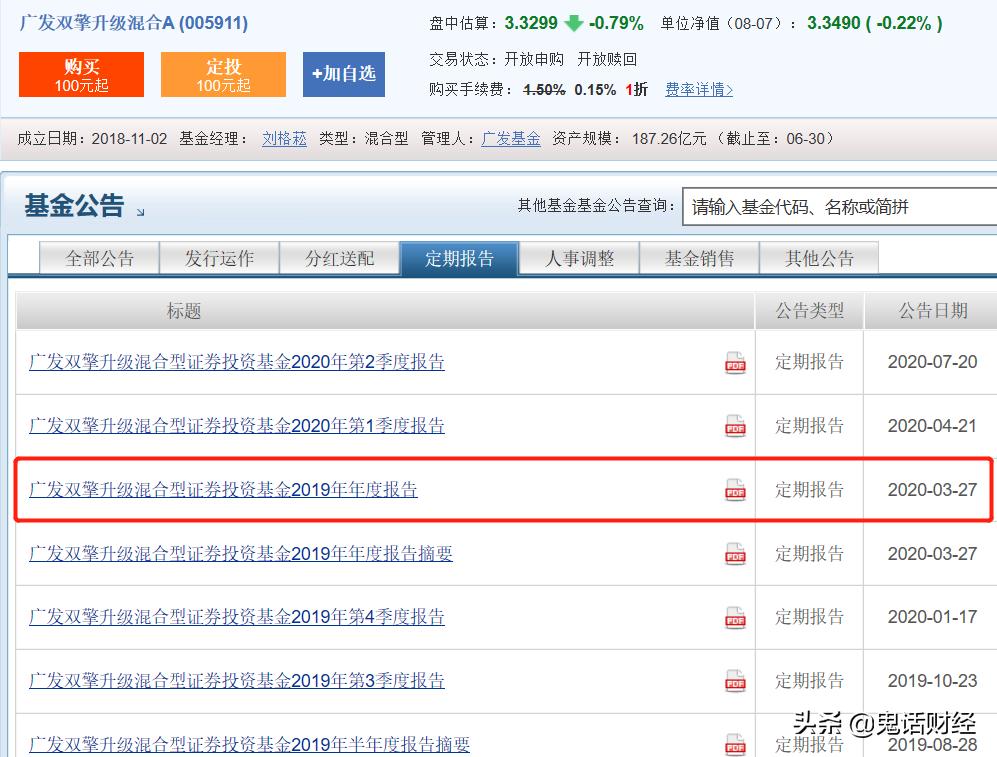Click the 购买 buy button
997x757 pixels.
(x=81, y=74)
